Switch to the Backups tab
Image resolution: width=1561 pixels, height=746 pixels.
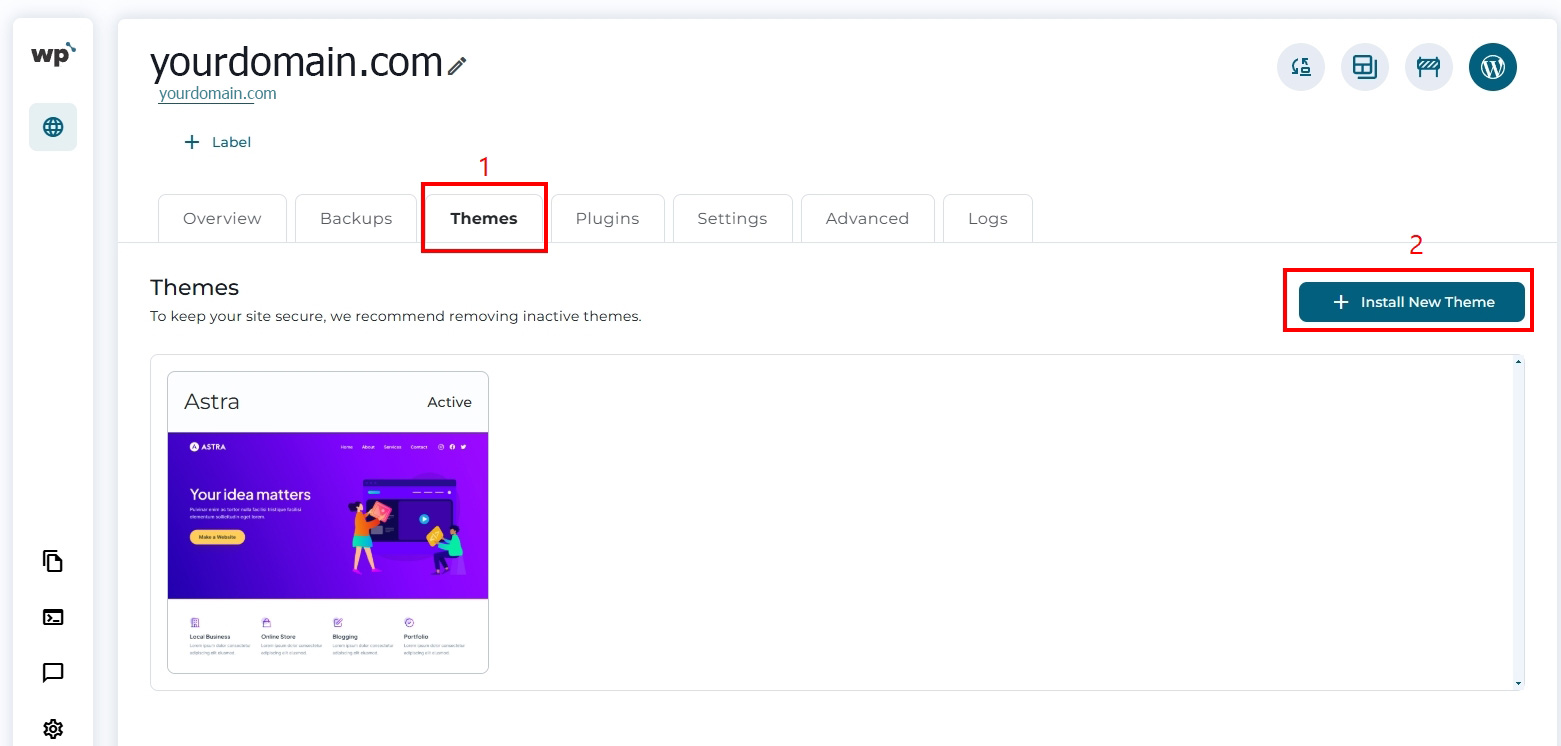pyautogui.click(x=356, y=218)
